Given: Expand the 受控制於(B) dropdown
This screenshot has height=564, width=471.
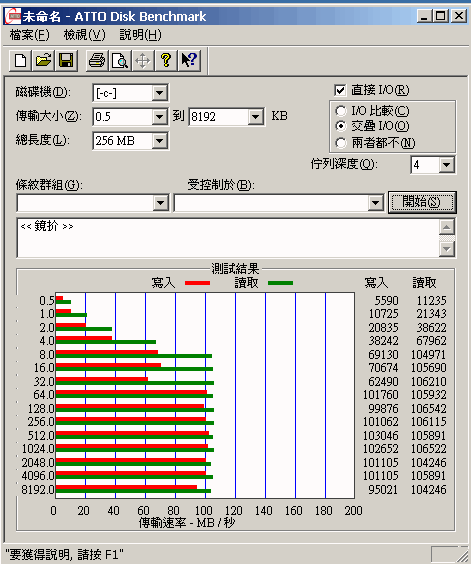Looking at the screenshot, I should point(375,203).
